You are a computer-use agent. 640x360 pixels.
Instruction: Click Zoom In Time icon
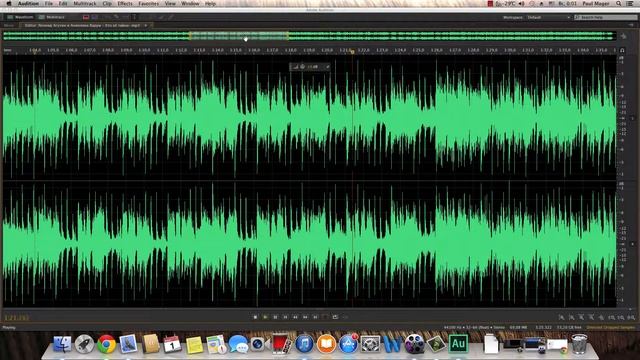tap(581, 317)
